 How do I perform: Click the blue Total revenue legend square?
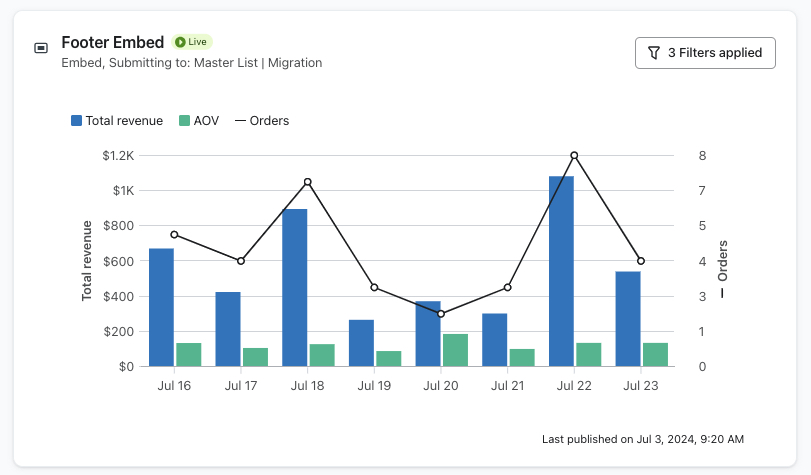tap(76, 121)
